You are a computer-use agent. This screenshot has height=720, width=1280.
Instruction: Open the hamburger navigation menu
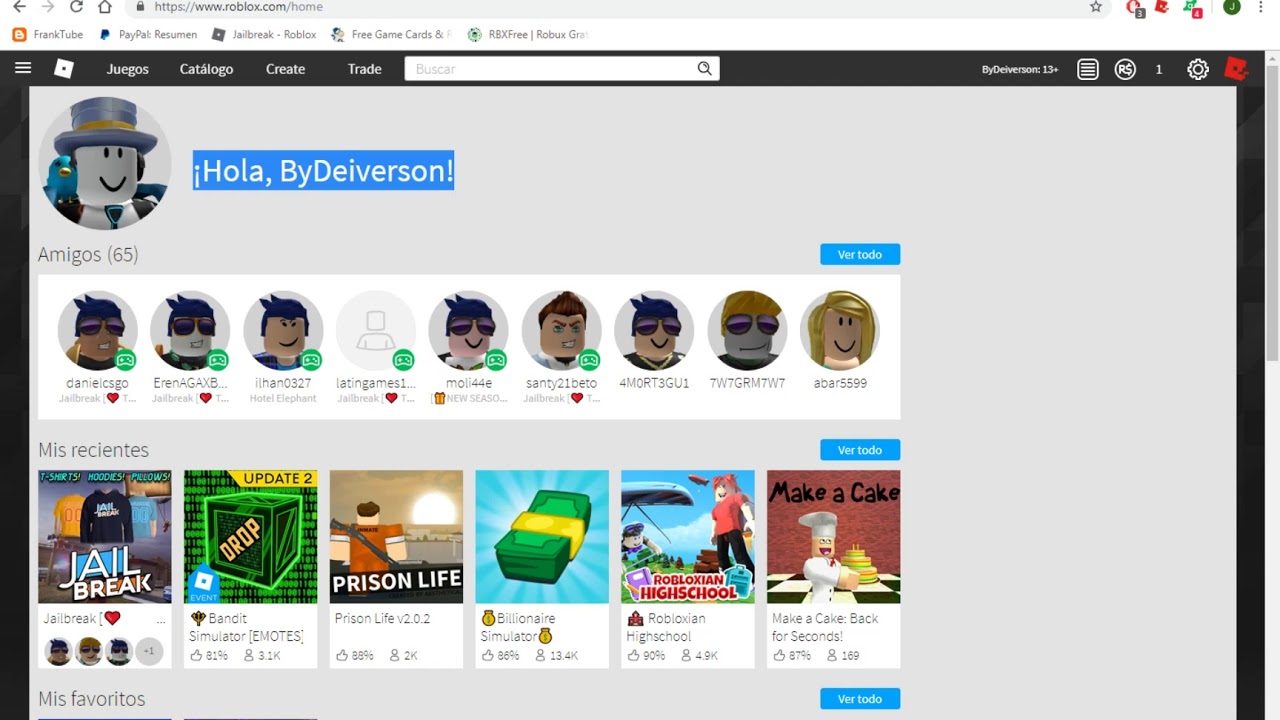click(x=23, y=68)
